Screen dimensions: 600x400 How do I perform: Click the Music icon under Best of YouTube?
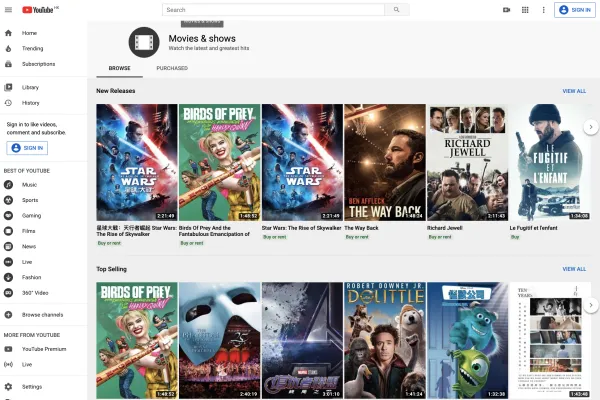point(8,184)
